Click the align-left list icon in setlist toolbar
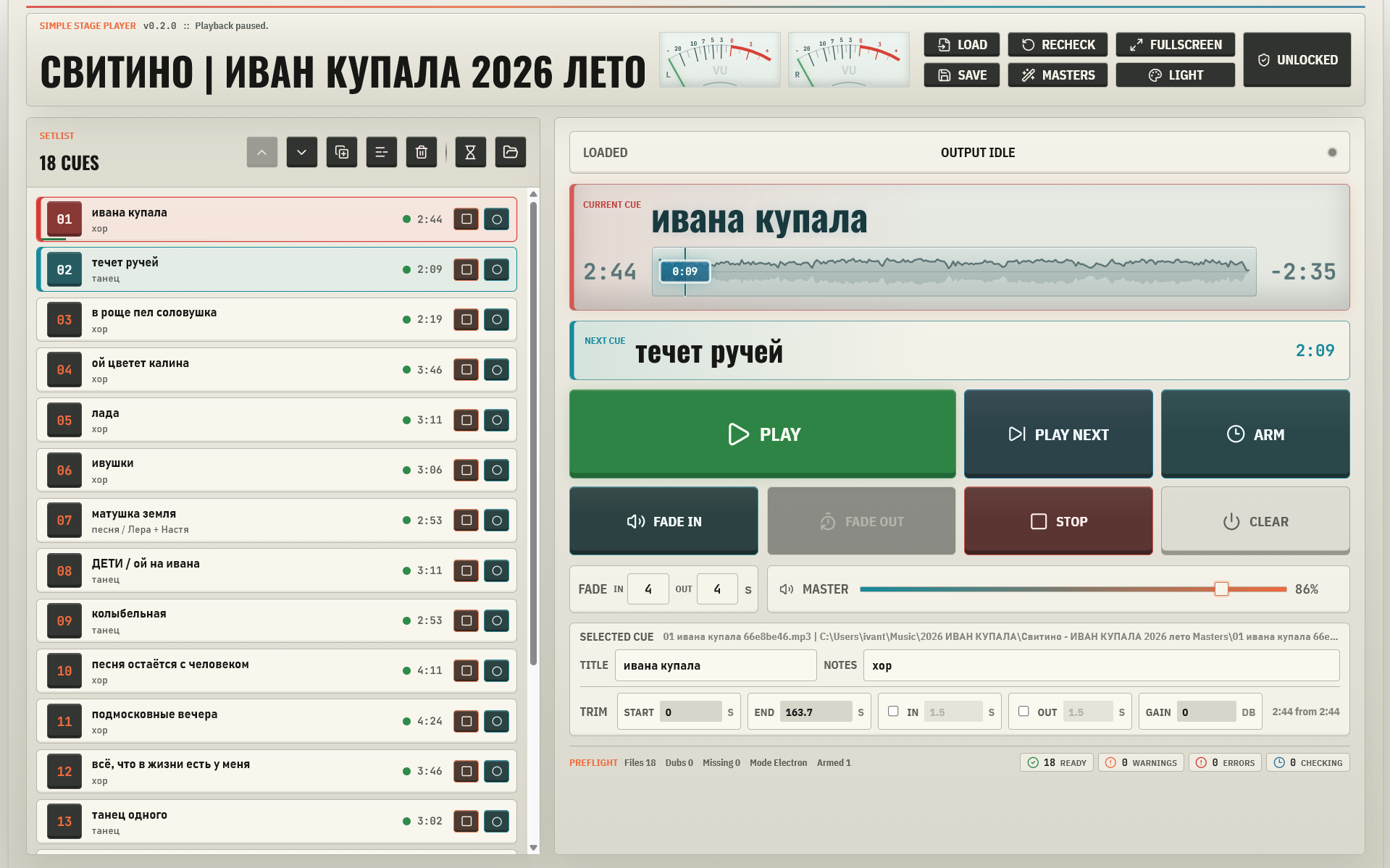The width and height of the screenshot is (1390, 868). pyautogui.click(x=382, y=152)
